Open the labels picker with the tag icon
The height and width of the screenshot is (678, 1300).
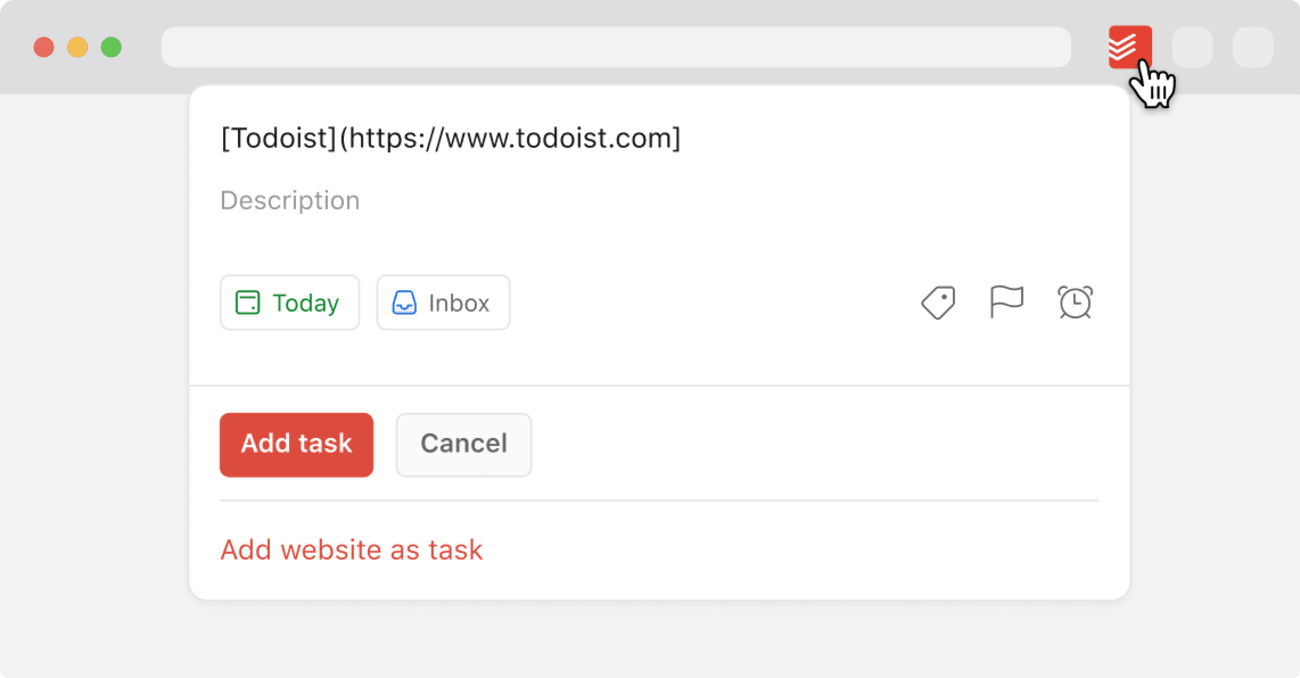pyautogui.click(x=938, y=302)
